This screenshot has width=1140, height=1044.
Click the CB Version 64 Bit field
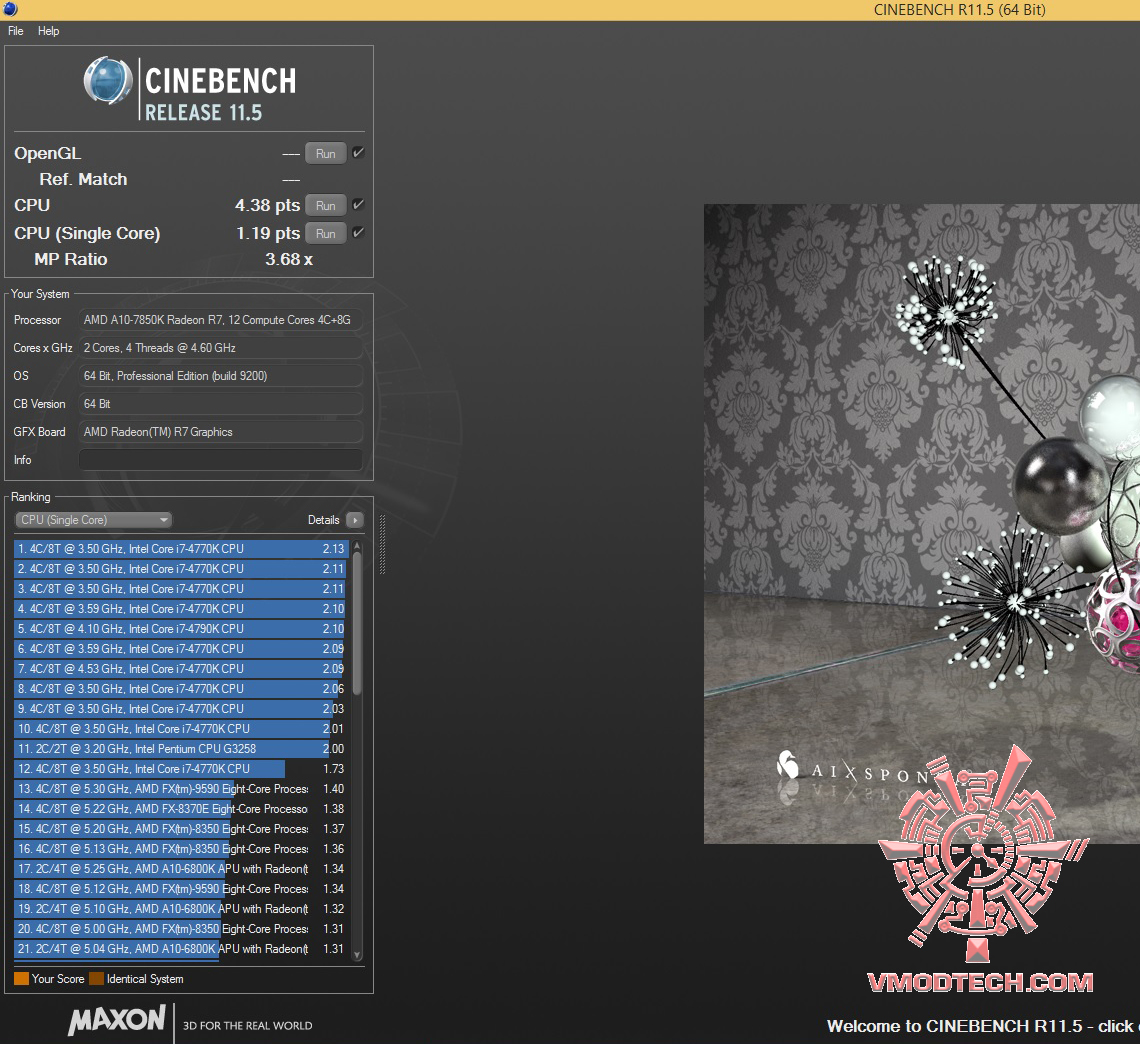[x=220, y=403]
